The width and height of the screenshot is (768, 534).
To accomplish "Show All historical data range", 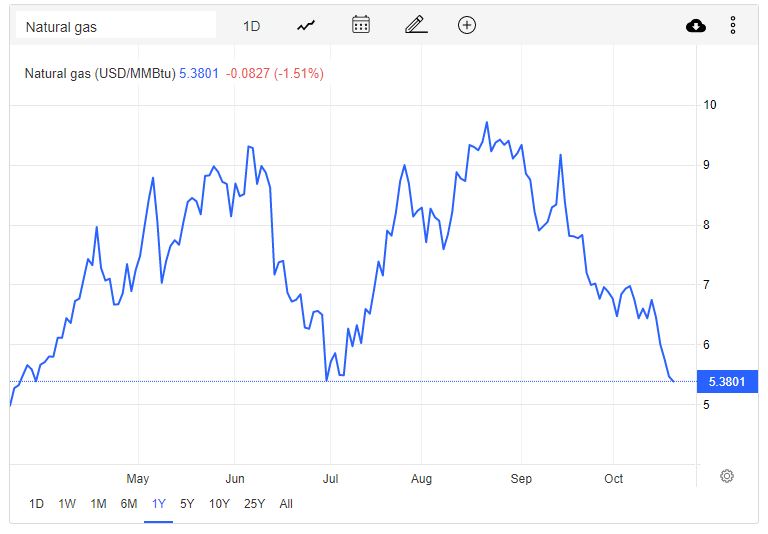I will pyautogui.click(x=286, y=504).
